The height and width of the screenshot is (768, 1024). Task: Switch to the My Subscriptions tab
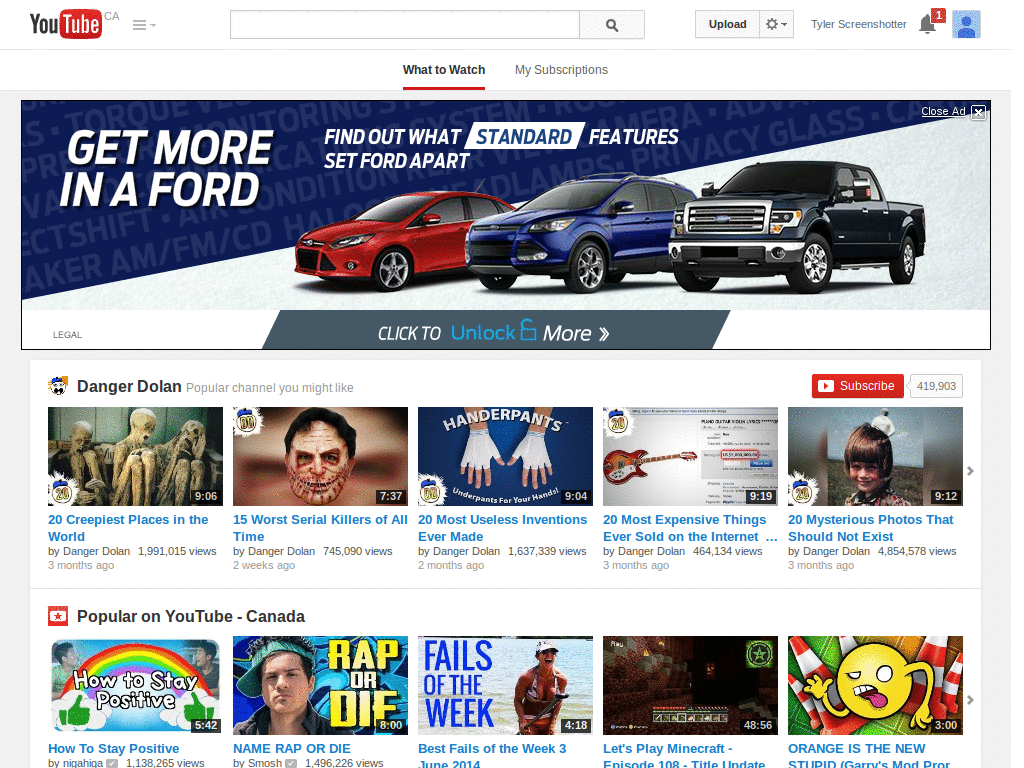click(x=561, y=70)
